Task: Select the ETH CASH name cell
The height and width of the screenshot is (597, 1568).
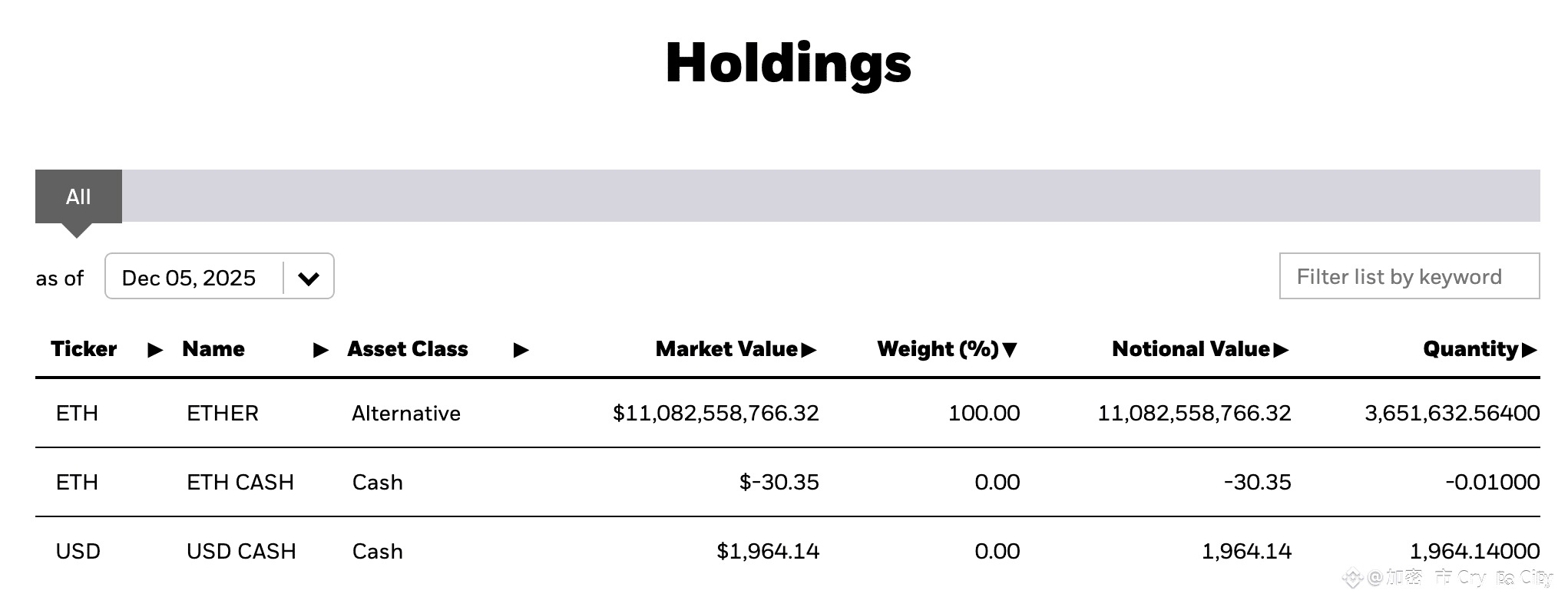Action: pyautogui.click(x=240, y=483)
